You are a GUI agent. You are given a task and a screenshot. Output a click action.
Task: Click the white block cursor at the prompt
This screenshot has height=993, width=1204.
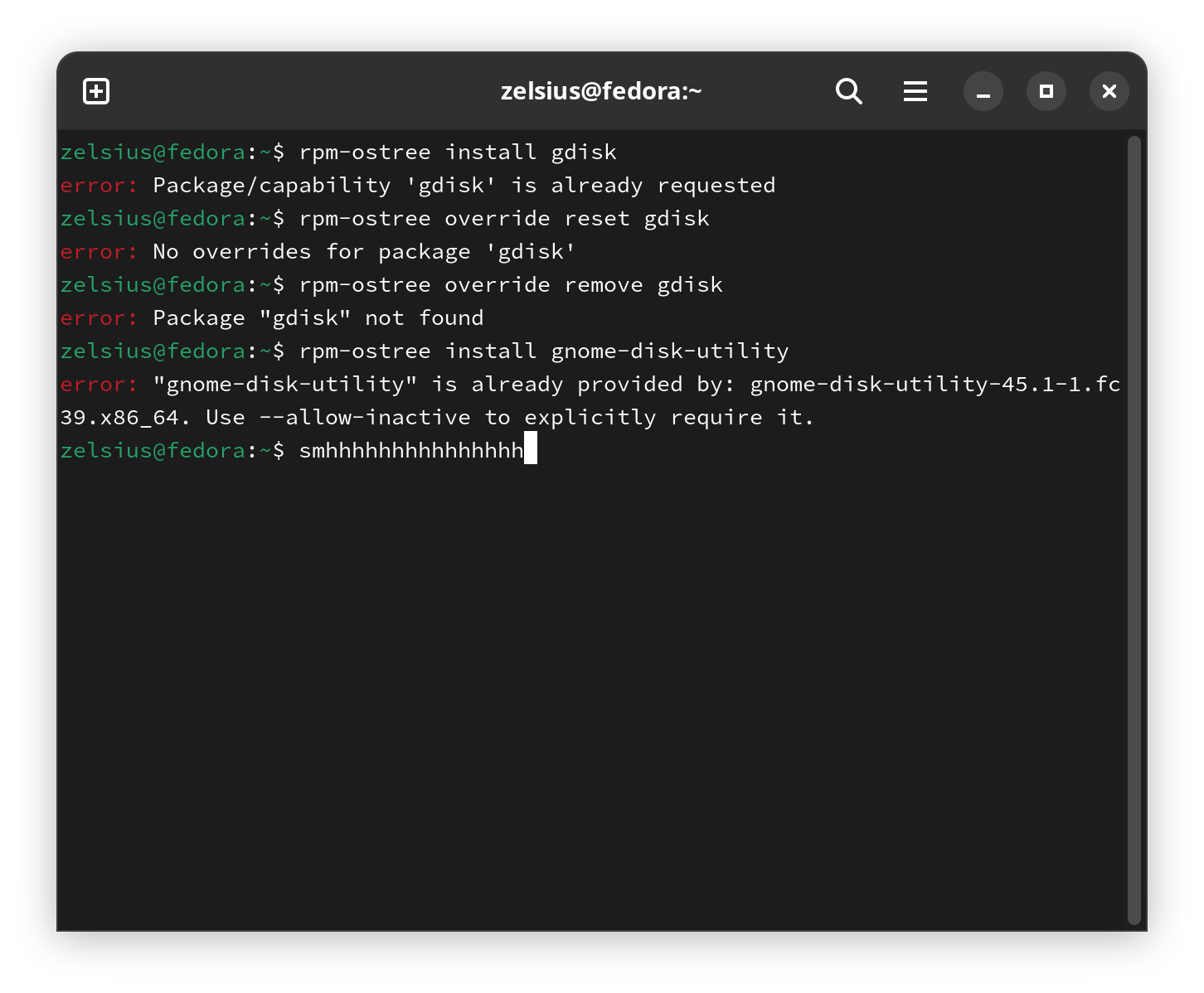click(x=531, y=448)
